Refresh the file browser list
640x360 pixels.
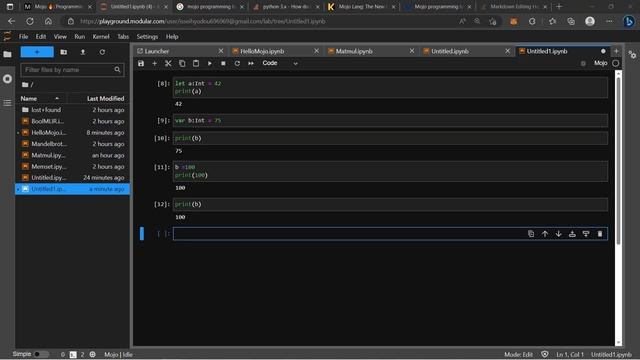(102, 52)
